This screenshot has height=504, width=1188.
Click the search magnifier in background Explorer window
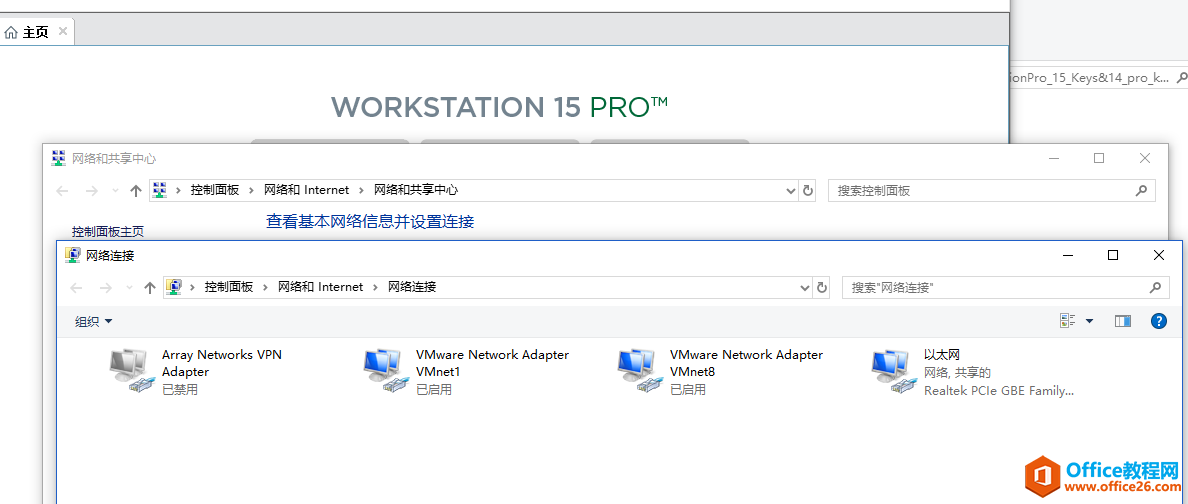[1182, 77]
